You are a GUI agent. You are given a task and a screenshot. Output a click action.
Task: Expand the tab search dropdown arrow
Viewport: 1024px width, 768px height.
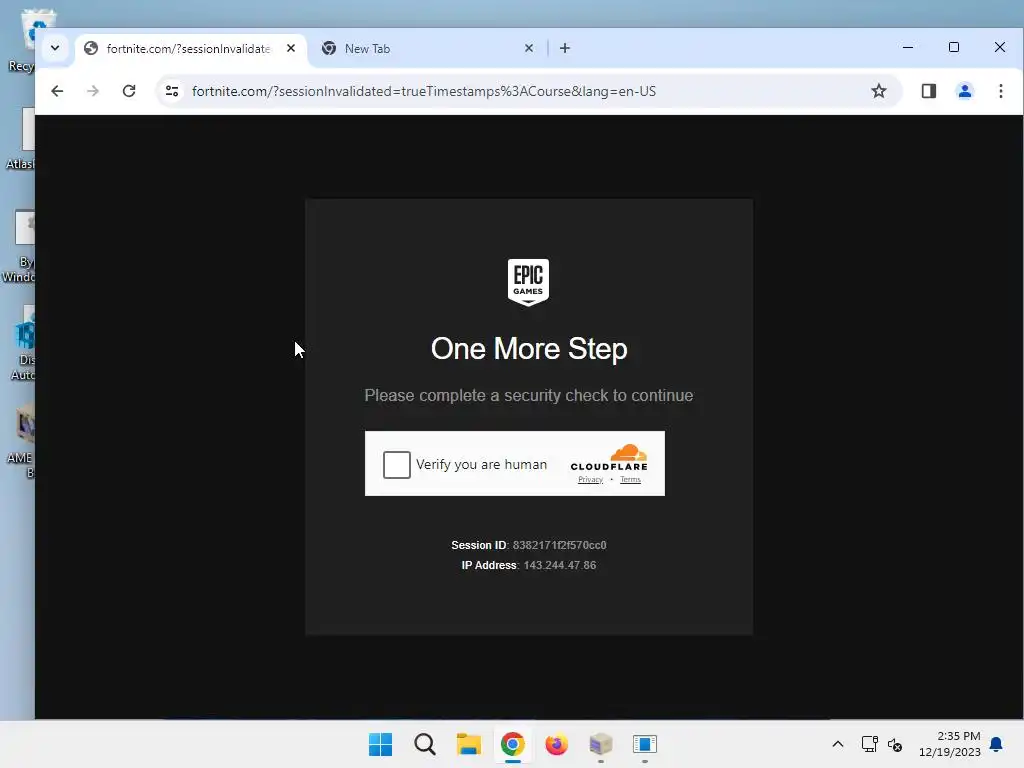(x=55, y=48)
